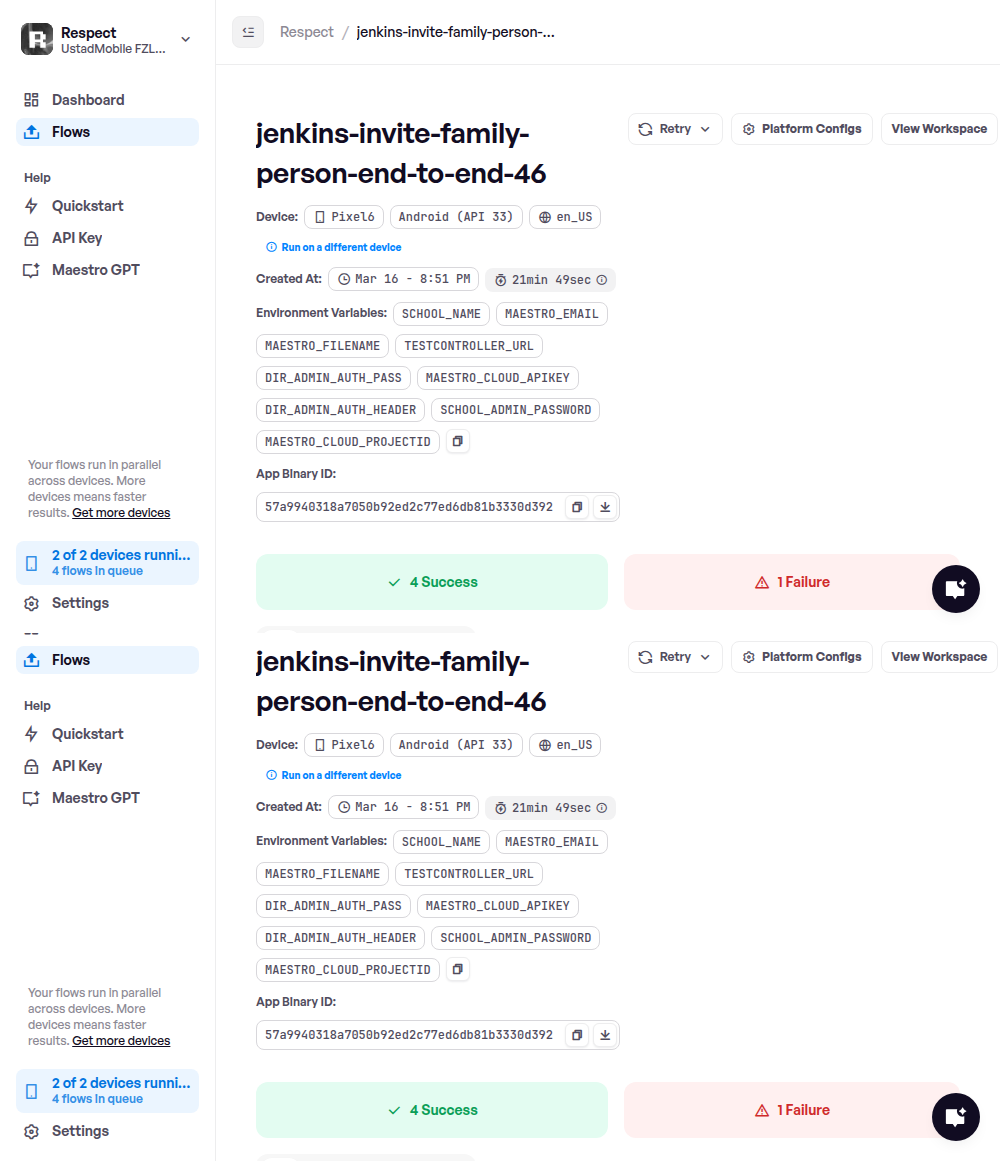The width and height of the screenshot is (1000, 1161).
Task: Go to Dashboard in the sidebar
Action: [x=88, y=100]
